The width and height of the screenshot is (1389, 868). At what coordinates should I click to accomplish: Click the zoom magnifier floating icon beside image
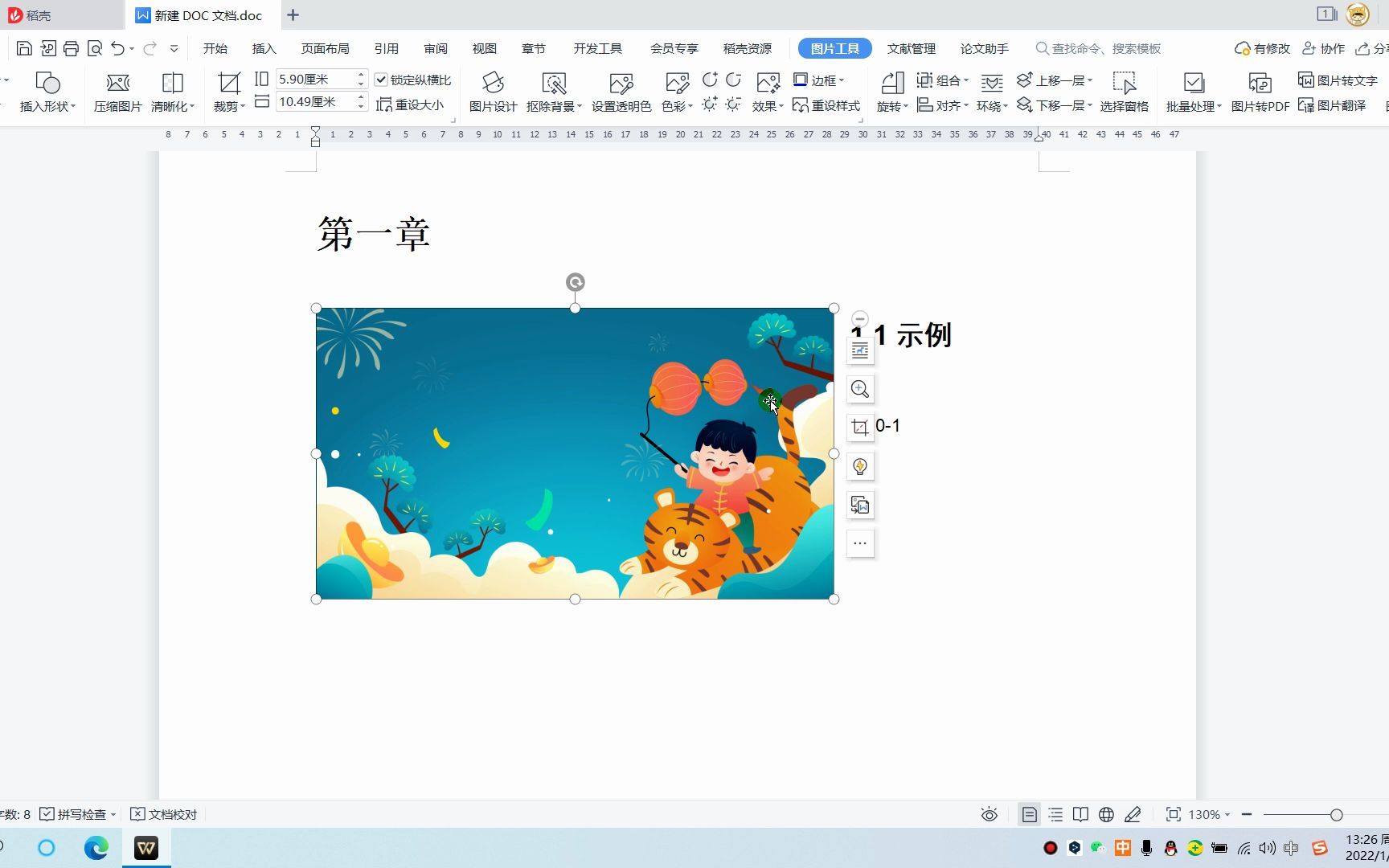click(x=860, y=389)
